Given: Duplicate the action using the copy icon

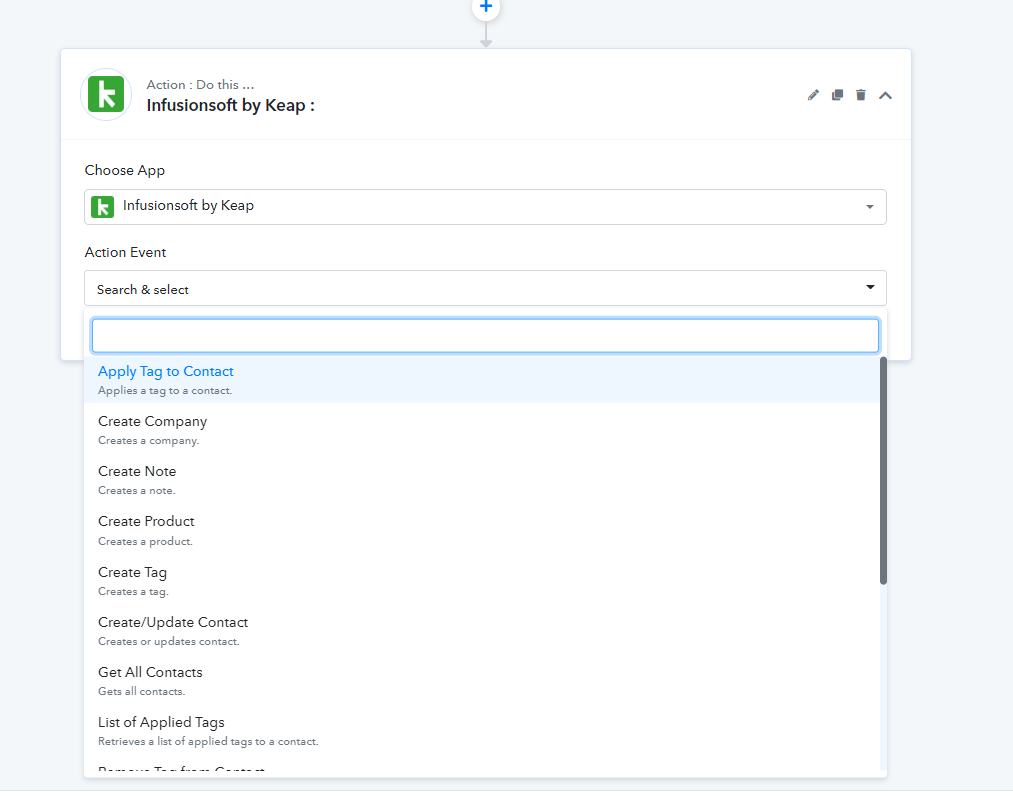Looking at the screenshot, I should [x=837, y=95].
